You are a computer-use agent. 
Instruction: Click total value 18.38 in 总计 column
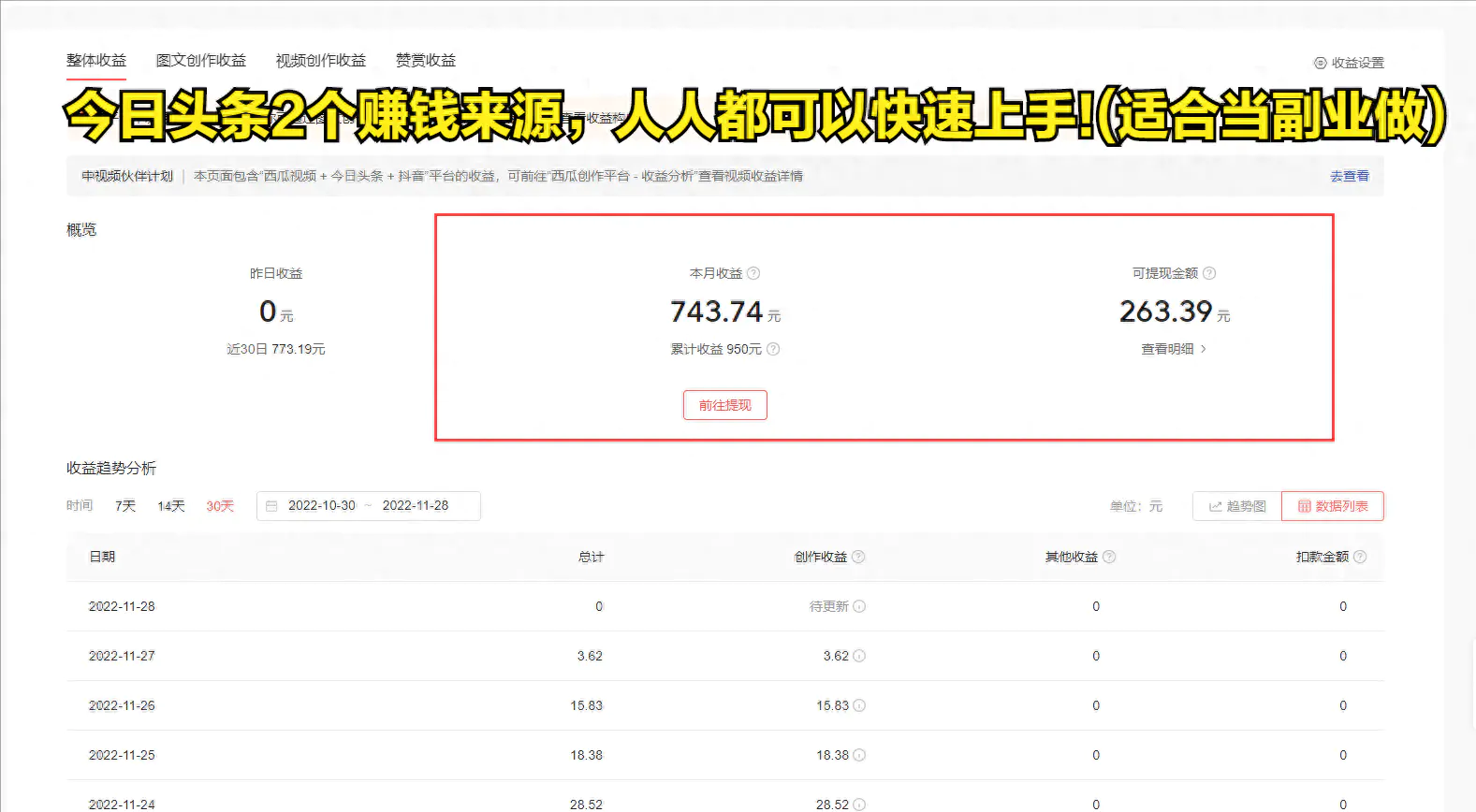[x=587, y=755]
